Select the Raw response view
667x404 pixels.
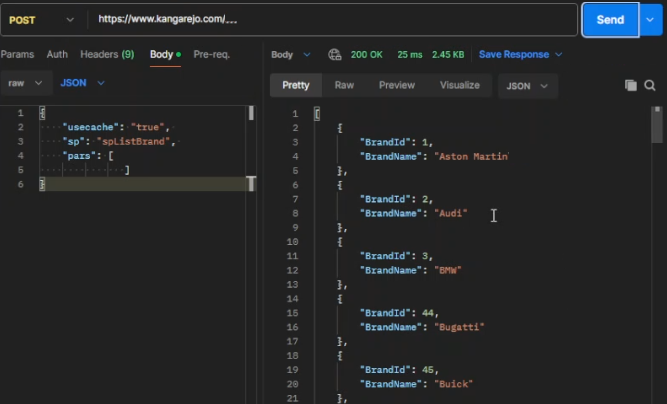coord(344,85)
